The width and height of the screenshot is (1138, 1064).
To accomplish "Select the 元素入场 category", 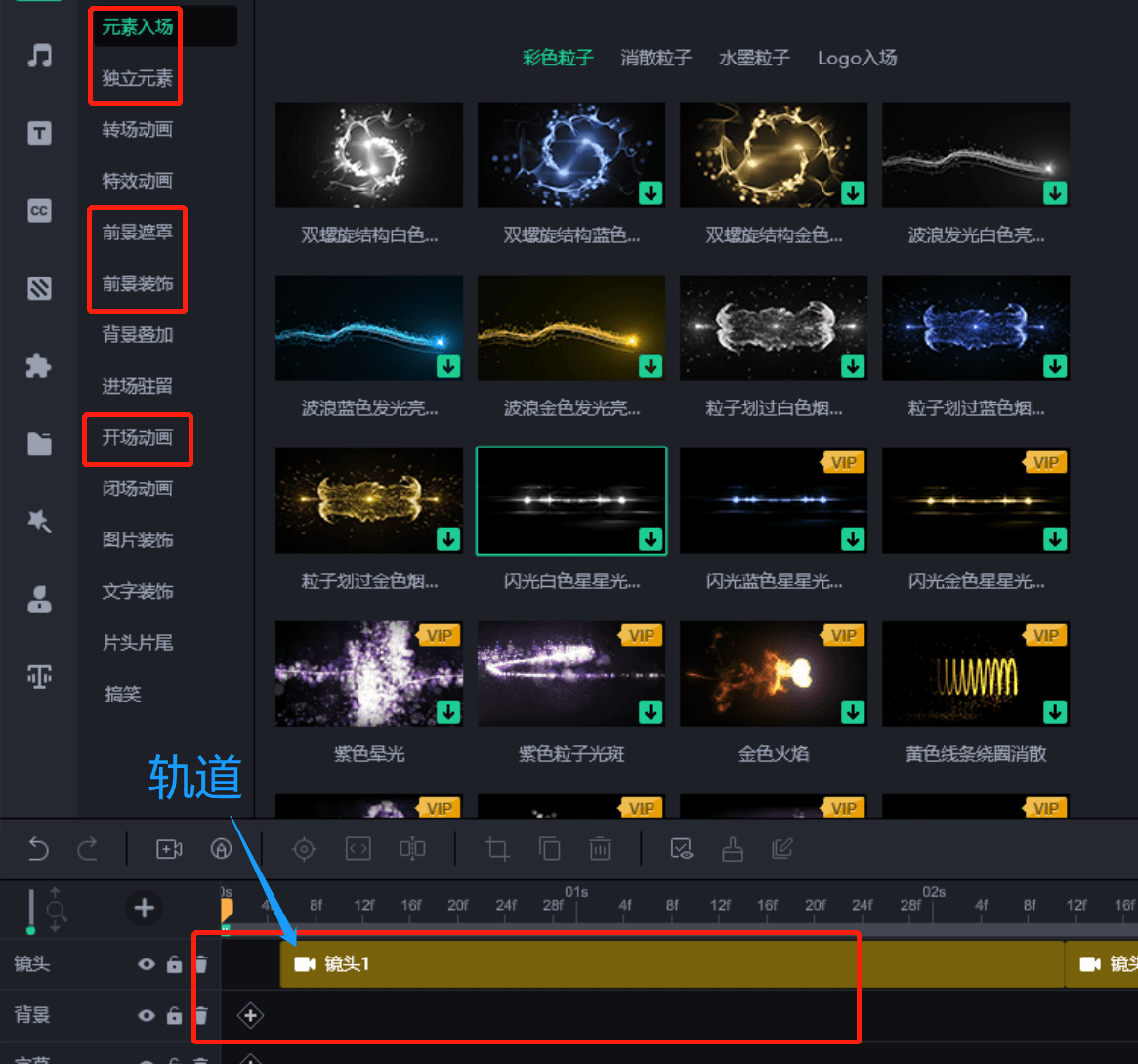I will 137,26.
